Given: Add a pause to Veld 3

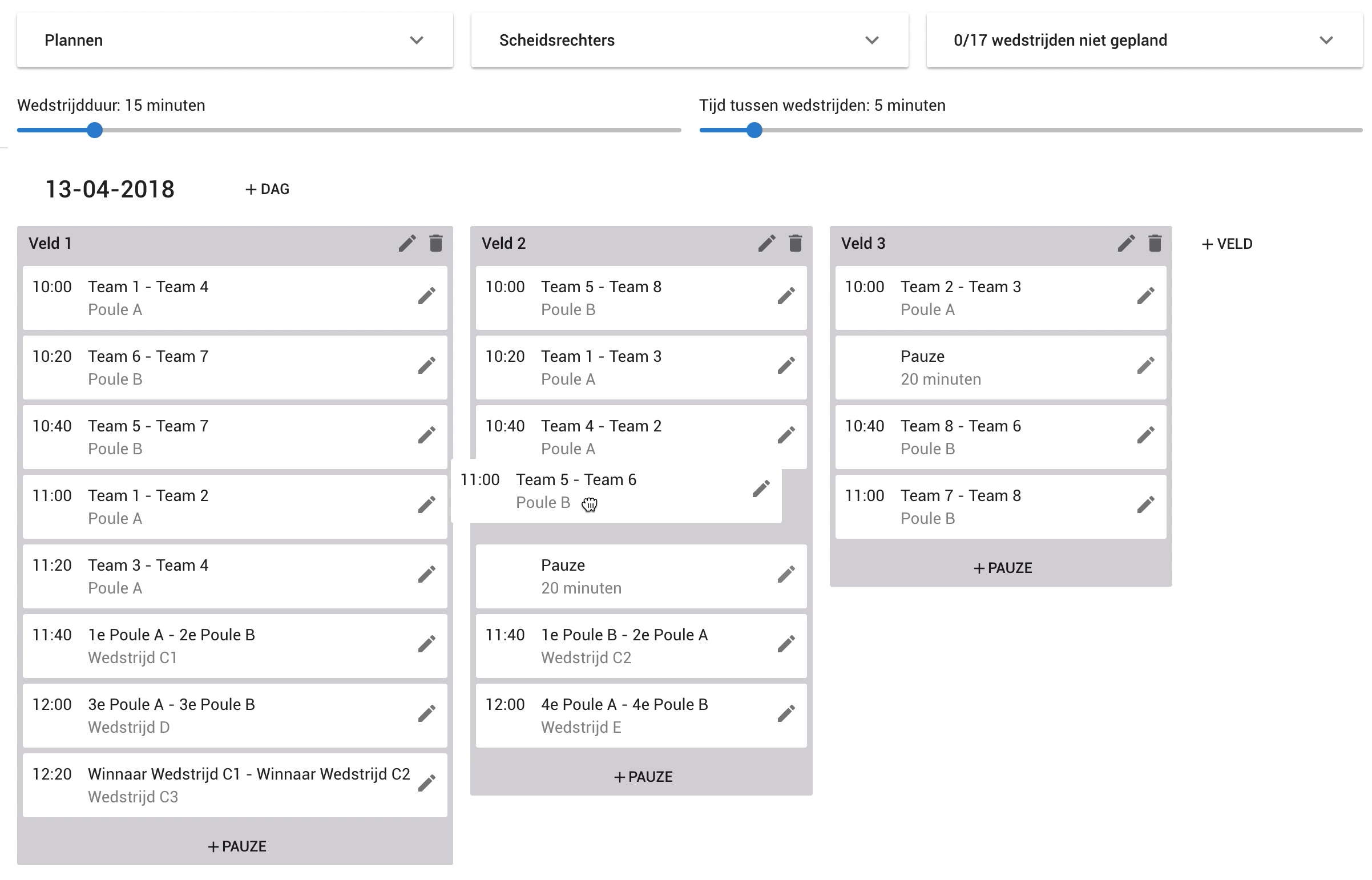Looking at the screenshot, I should click(x=1002, y=568).
